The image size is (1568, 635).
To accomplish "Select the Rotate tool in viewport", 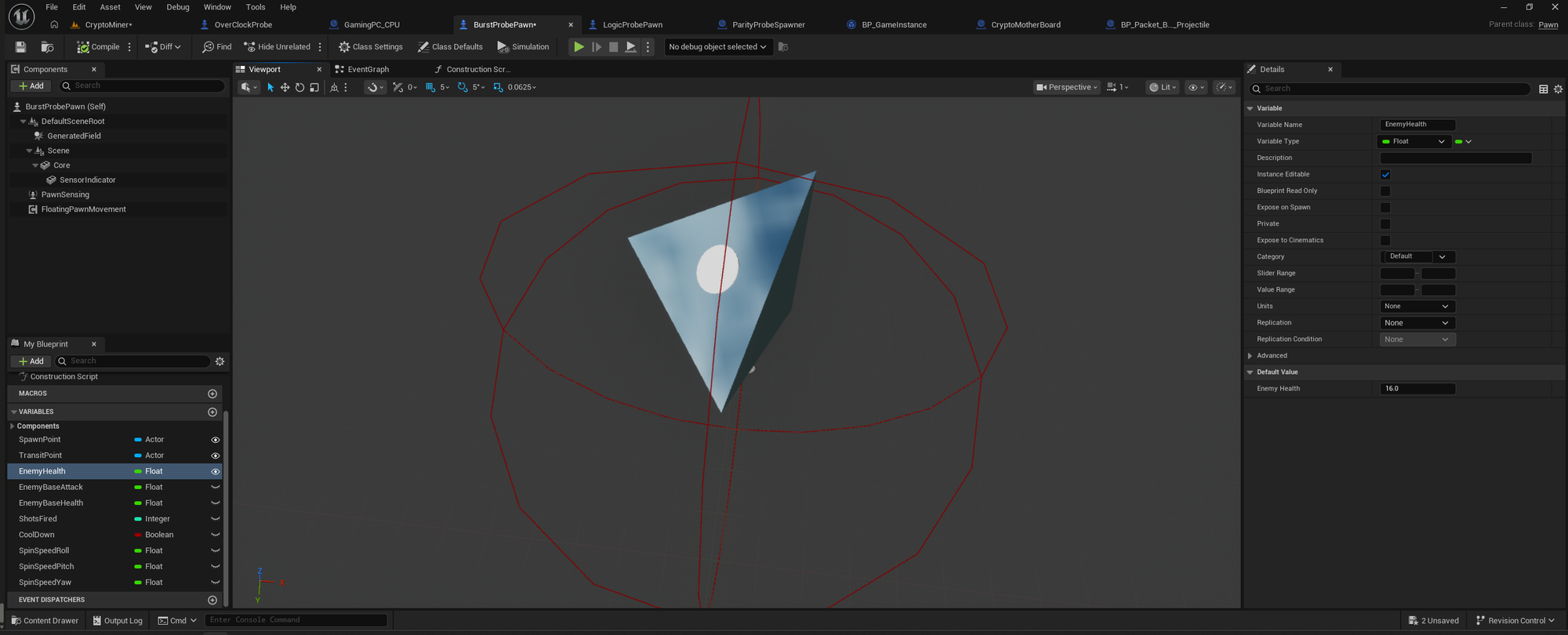I will coord(299,88).
